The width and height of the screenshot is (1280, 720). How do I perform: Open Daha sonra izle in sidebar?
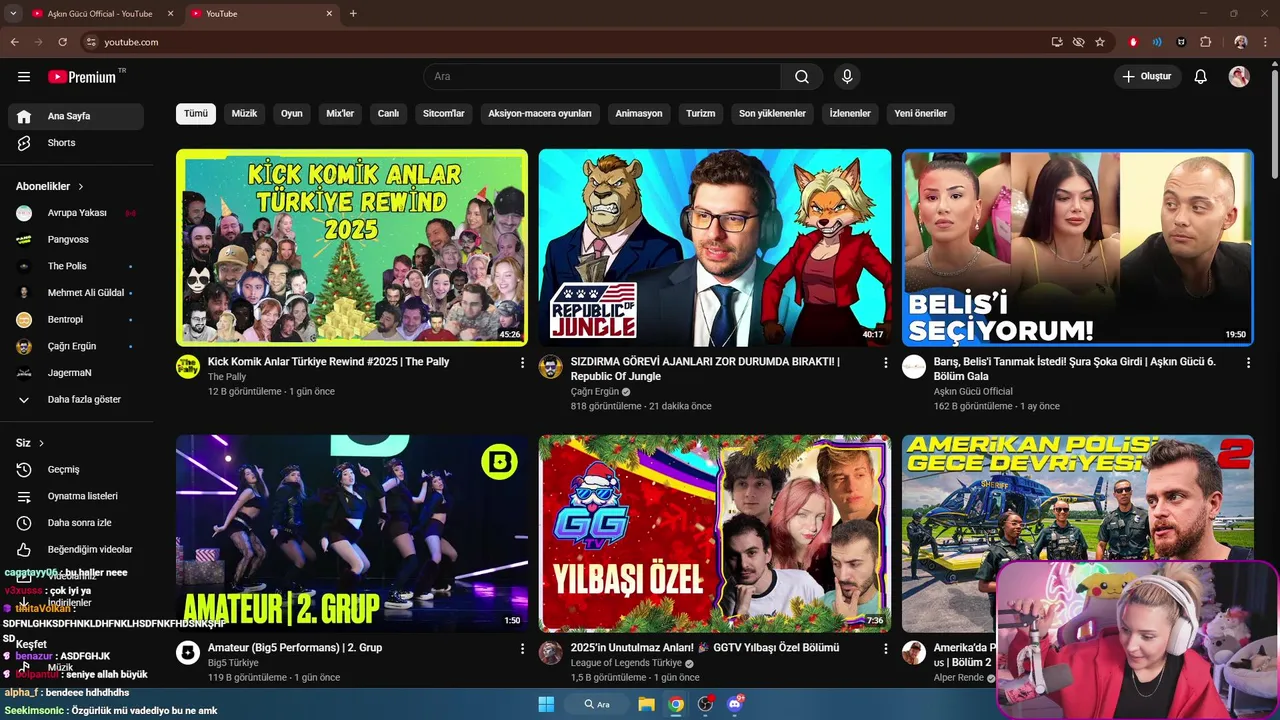click(76, 523)
